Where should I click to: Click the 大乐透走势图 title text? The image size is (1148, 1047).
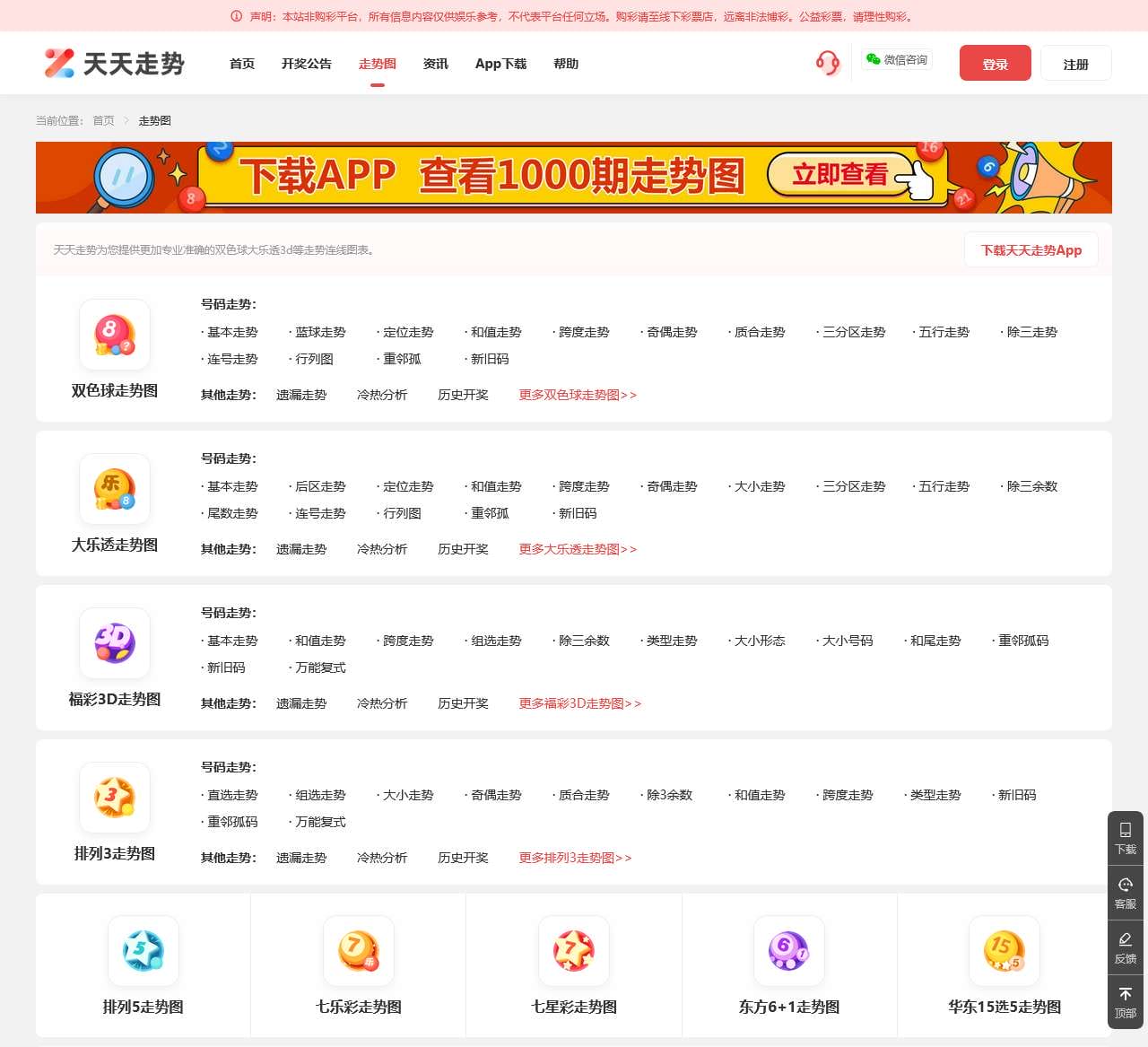pyautogui.click(x=115, y=545)
